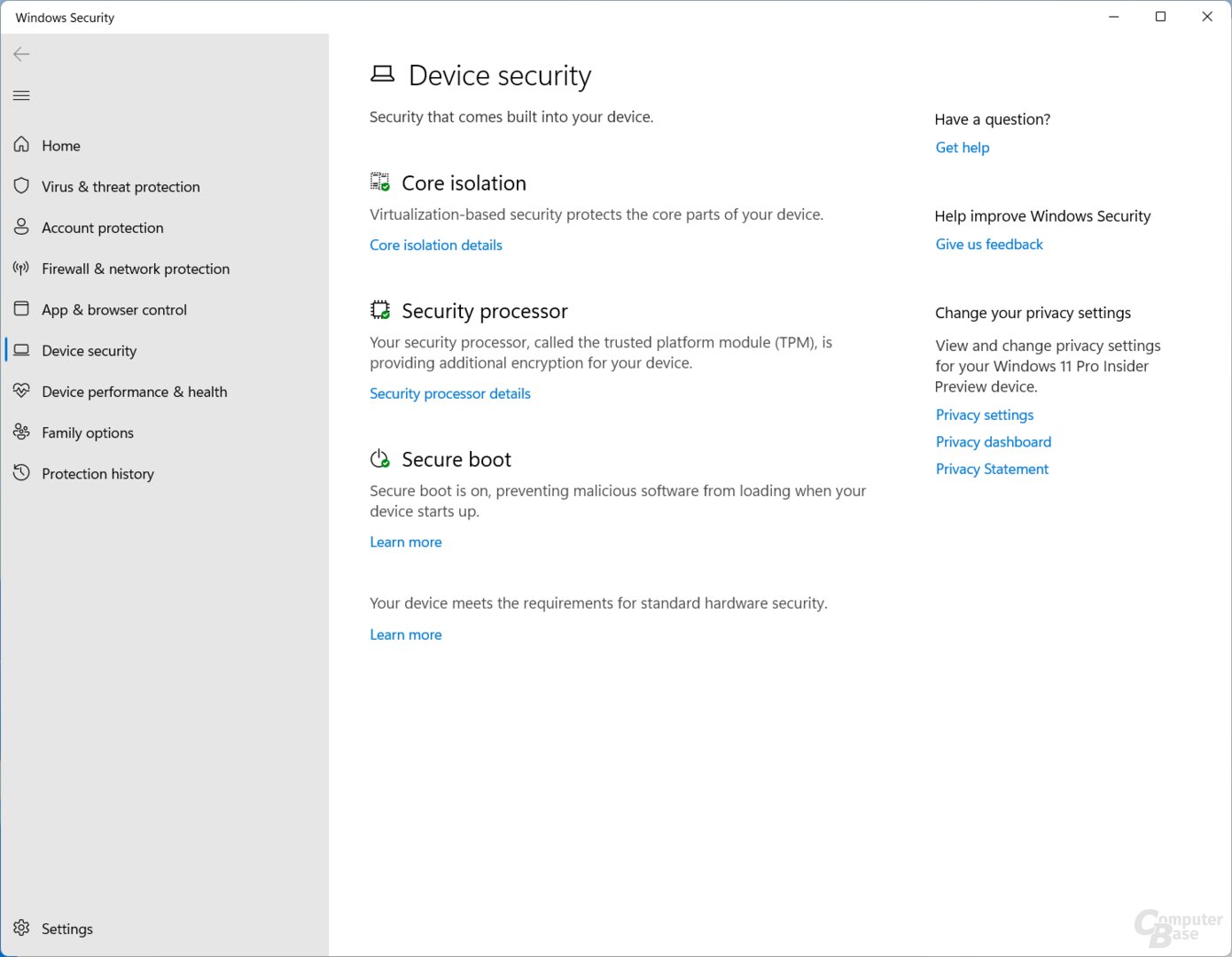Open Give us feedback link
1232x957 pixels.
coord(989,245)
